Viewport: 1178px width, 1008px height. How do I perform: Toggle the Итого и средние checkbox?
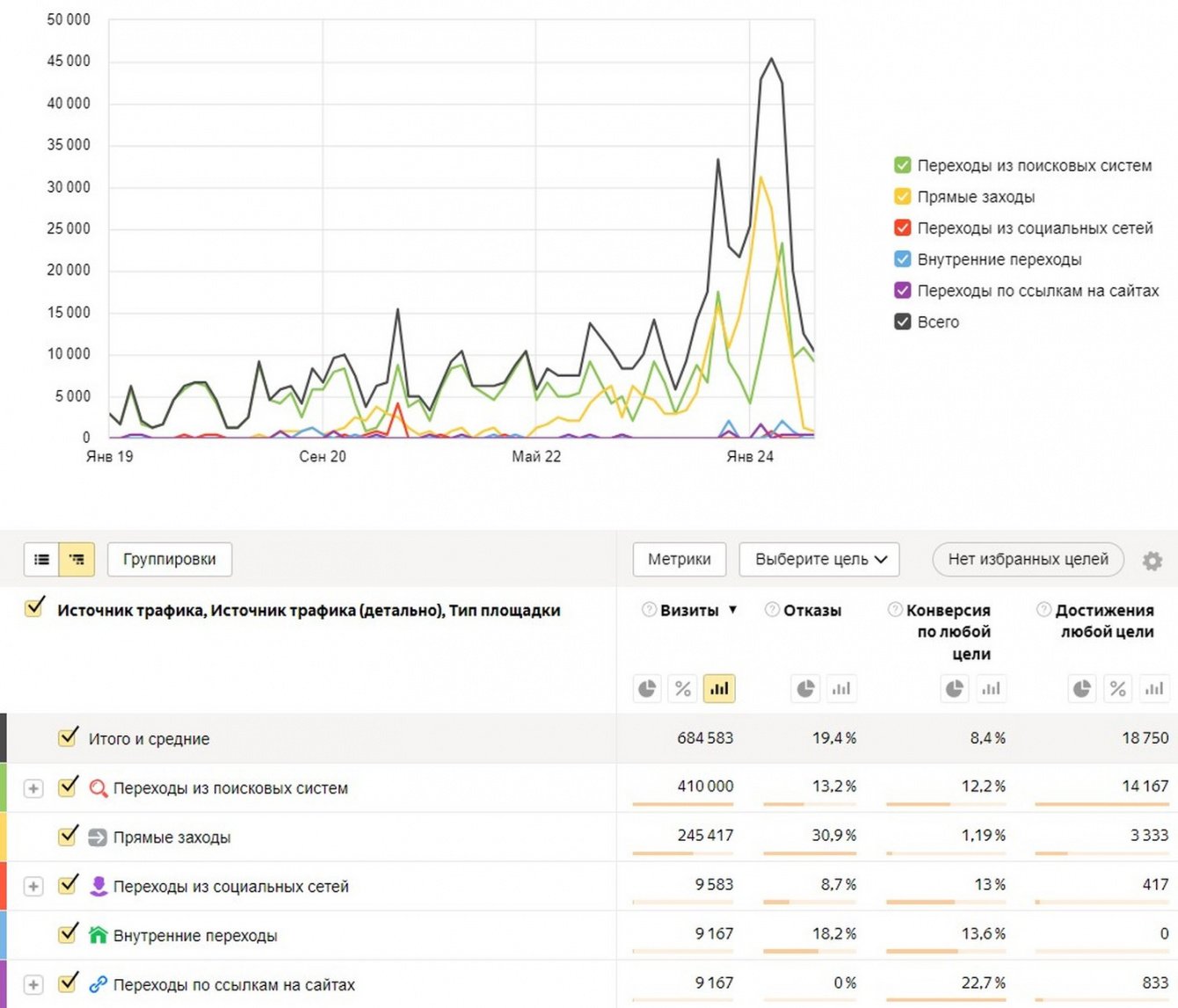click(x=68, y=737)
